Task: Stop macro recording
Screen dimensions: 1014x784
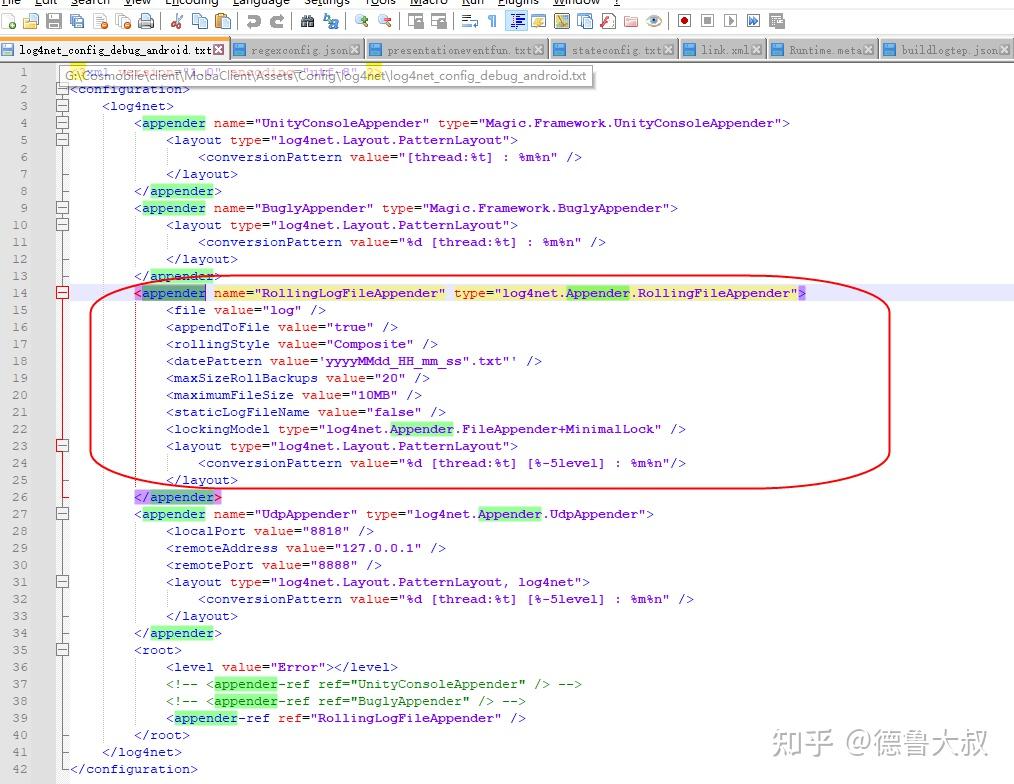Action: pyautogui.click(x=707, y=21)
